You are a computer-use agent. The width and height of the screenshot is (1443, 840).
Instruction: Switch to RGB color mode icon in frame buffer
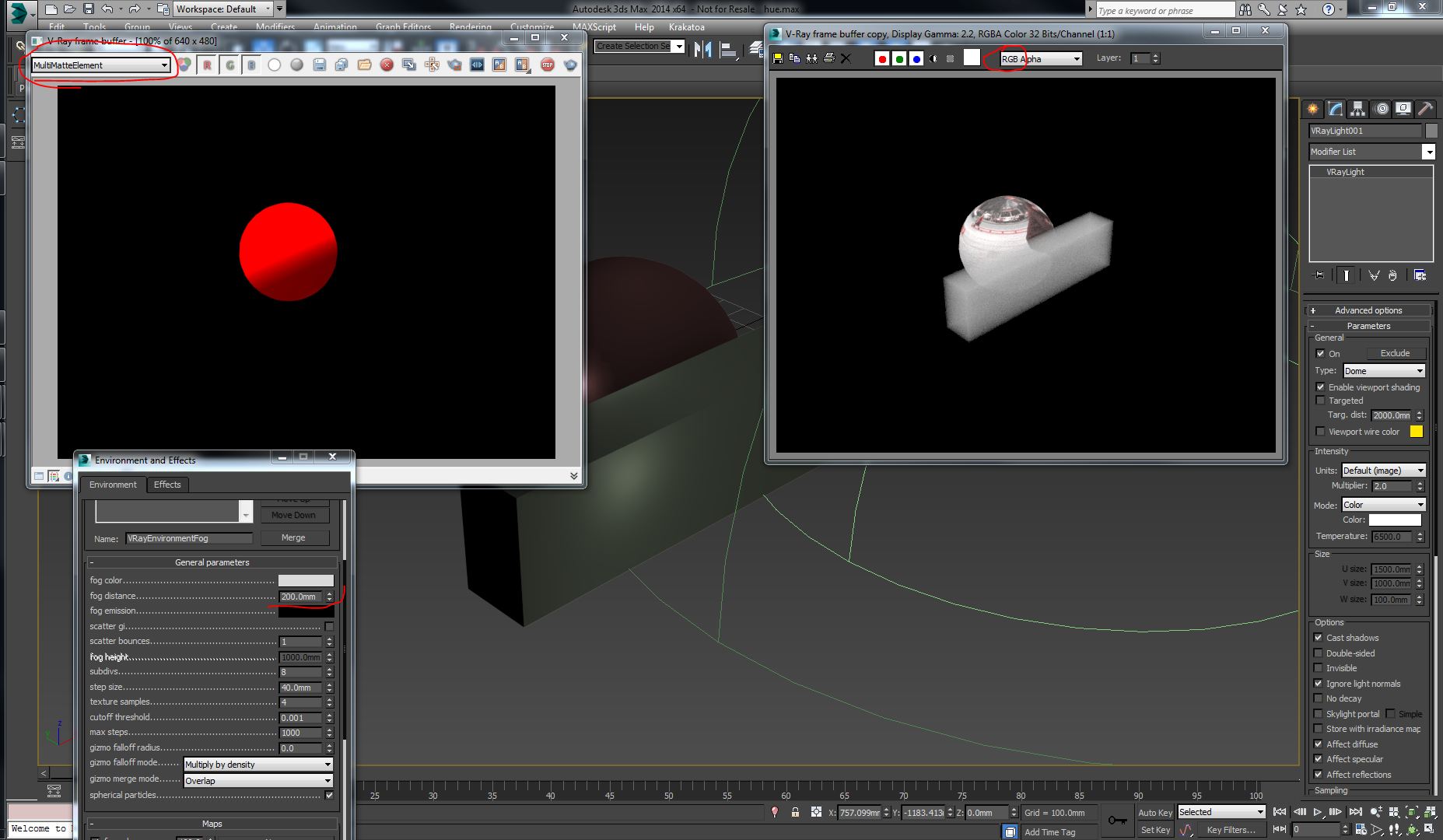184,65
